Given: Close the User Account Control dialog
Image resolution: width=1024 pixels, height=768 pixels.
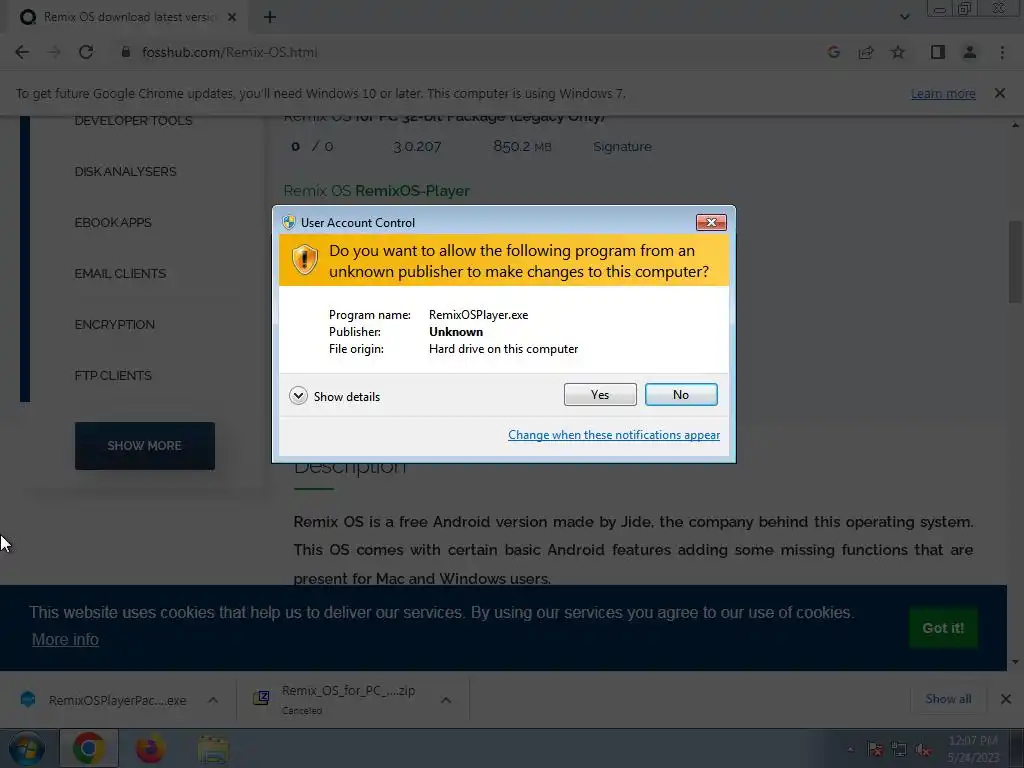Looking at the screenshot, I should point(711,223).
